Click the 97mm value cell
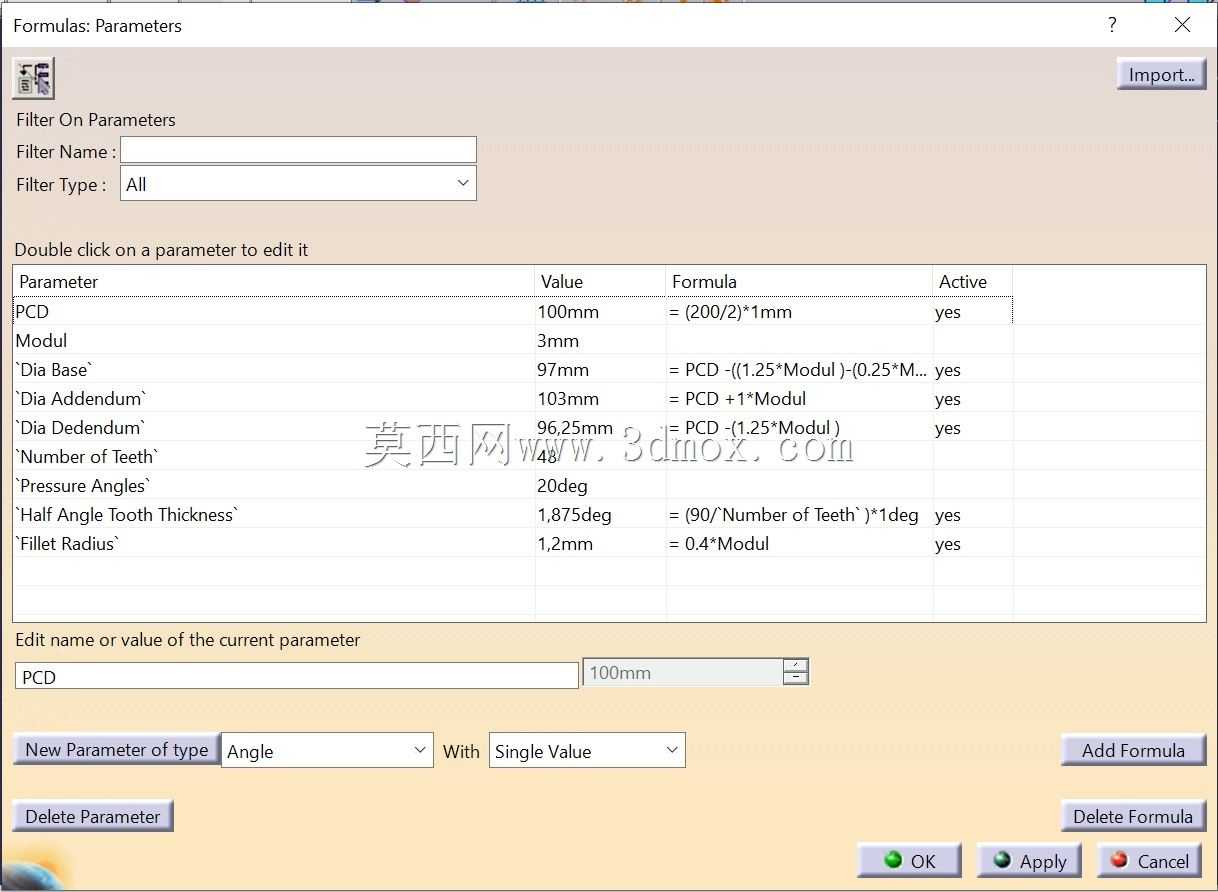The width and height of the screenshot is (1218, 892). click(600, 369)
